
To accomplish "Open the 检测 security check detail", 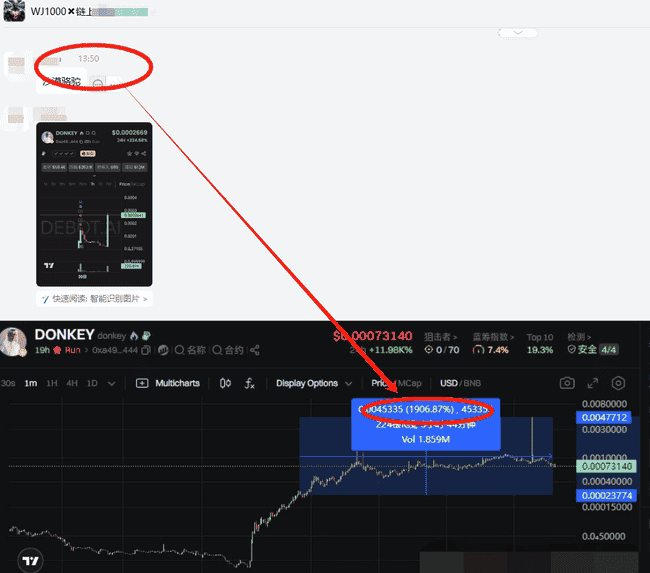I will 579,337.
